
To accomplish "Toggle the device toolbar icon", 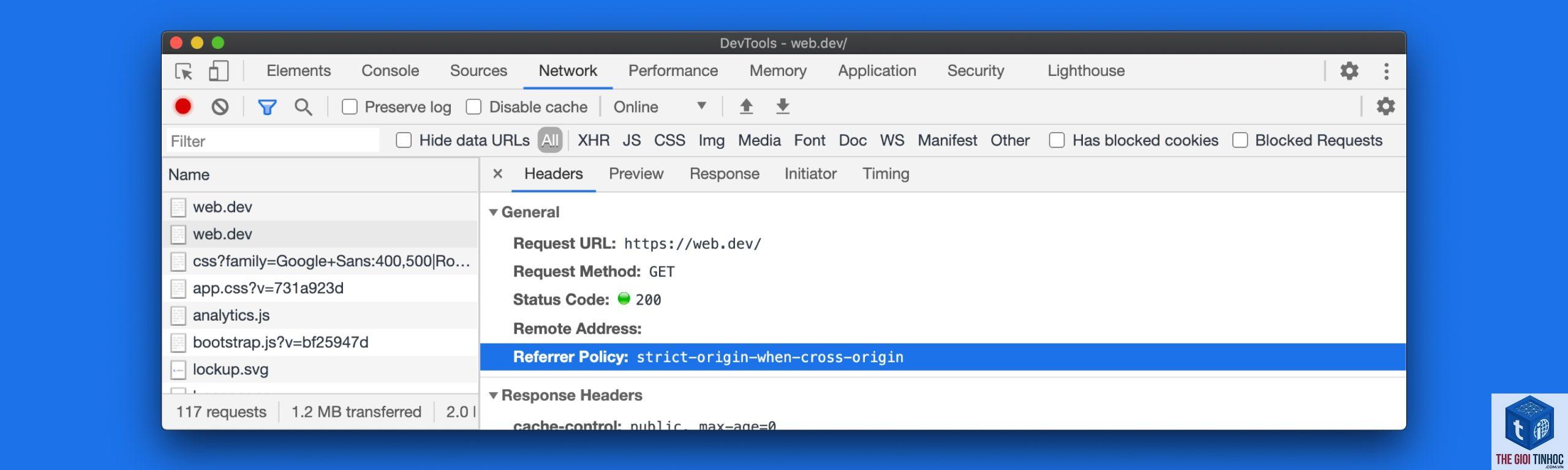I will coord(219,71).
